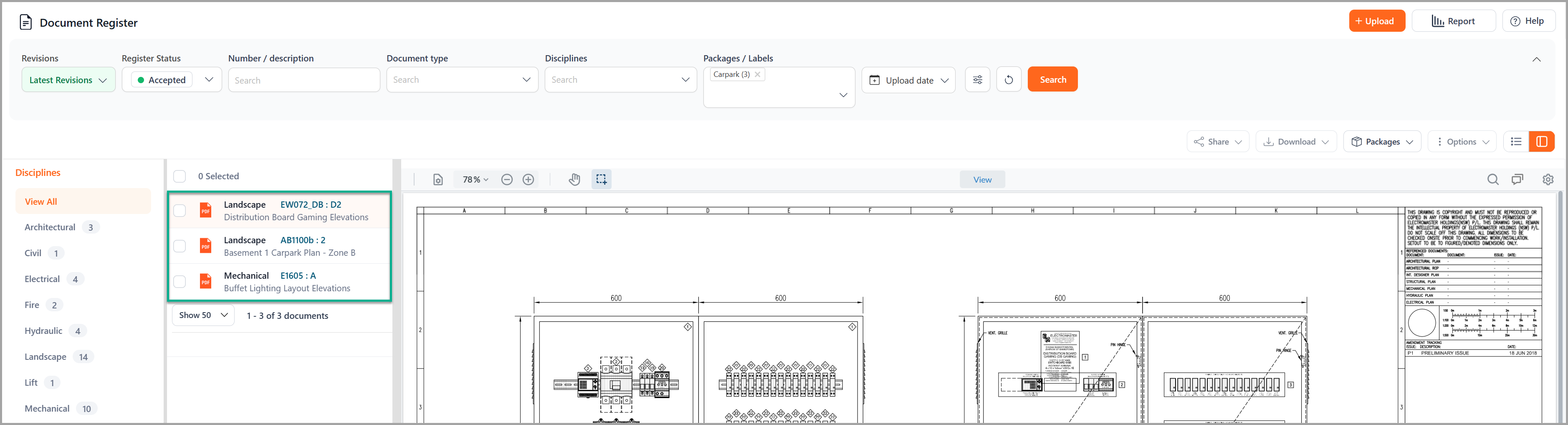Check the AB1100b : 2 document
This screenshot has height=425, width=1568.
[180, 246]
